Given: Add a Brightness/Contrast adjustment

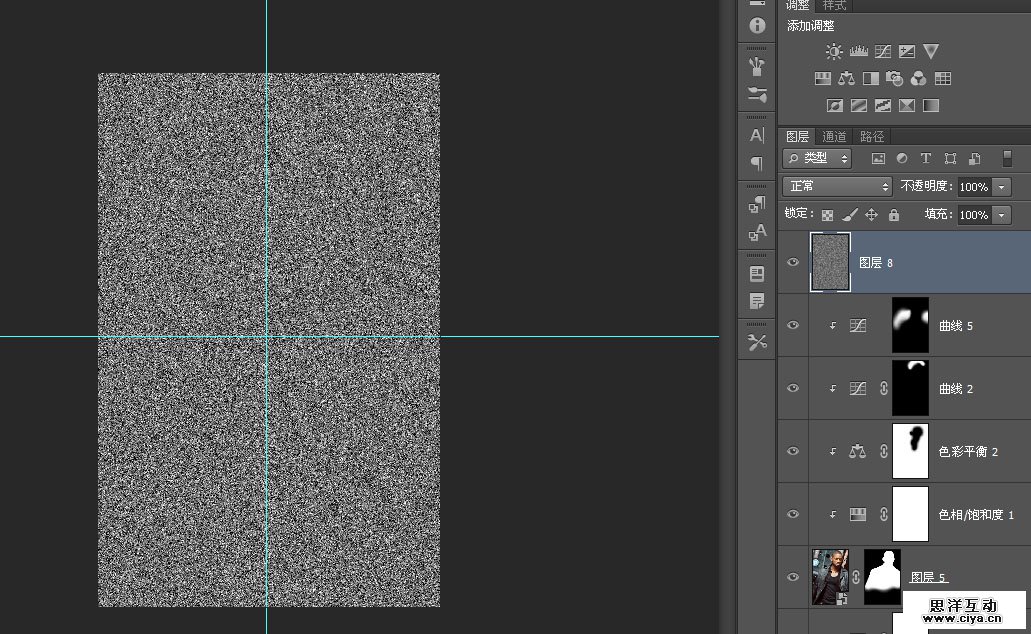Looking at the screenshot, I should [x=834, y=51].
